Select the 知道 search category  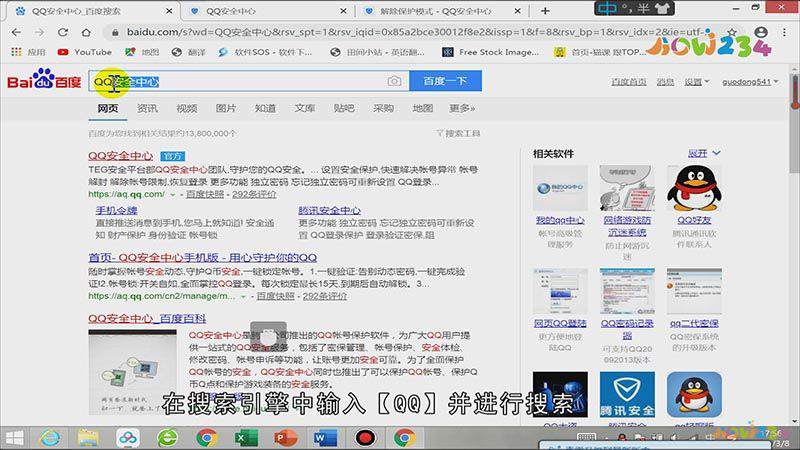pos(265,108)
